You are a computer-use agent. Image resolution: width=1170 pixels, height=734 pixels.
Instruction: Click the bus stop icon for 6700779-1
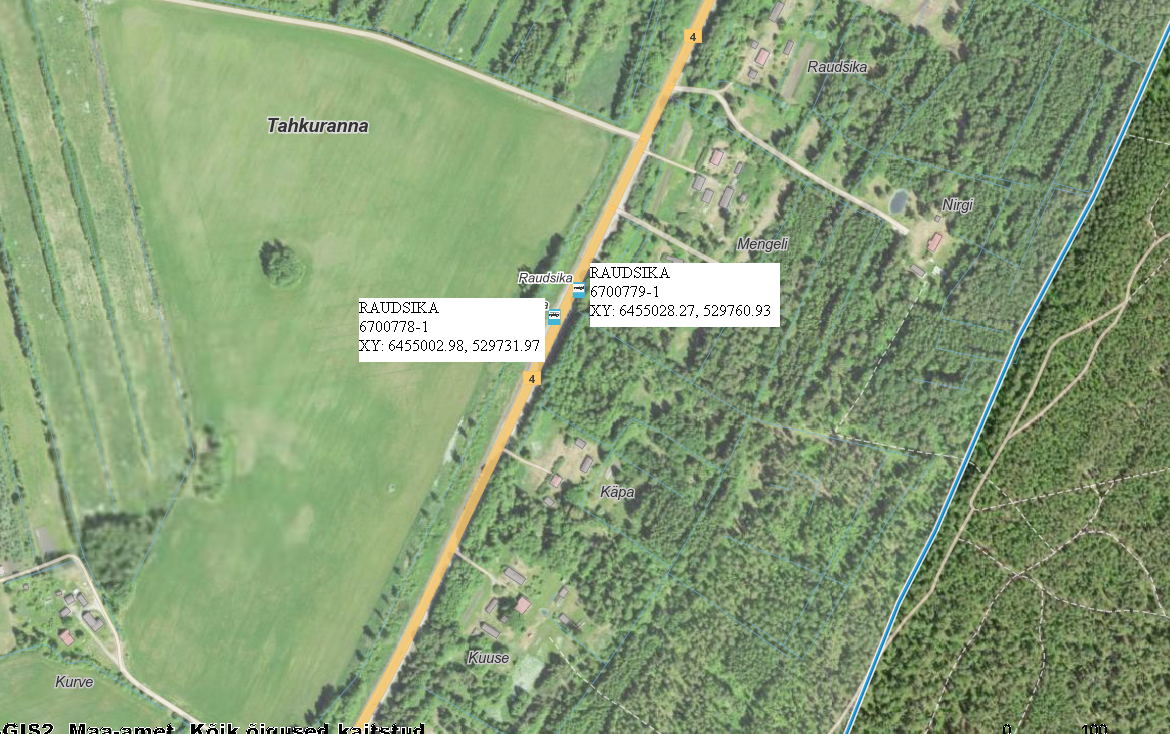[579, 289]
